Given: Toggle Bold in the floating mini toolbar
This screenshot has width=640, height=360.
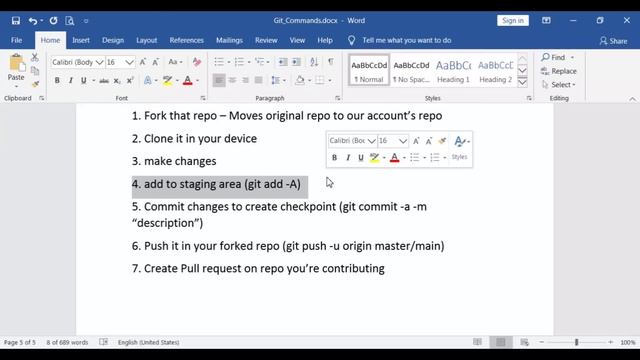Looking at the screenshot, I should tap(334, 158).
